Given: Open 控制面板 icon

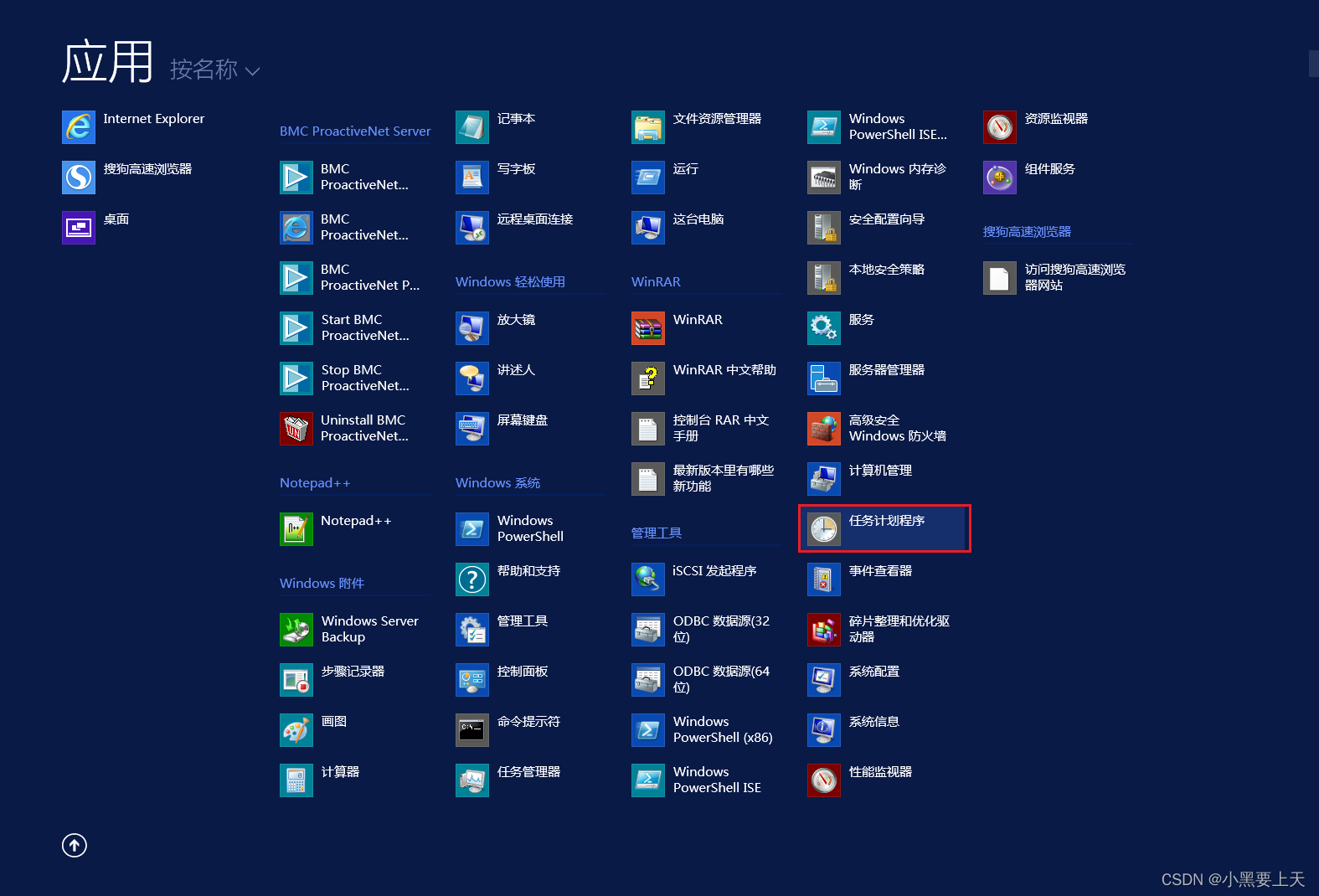Looking at the screenshot, I should point(472,680).
